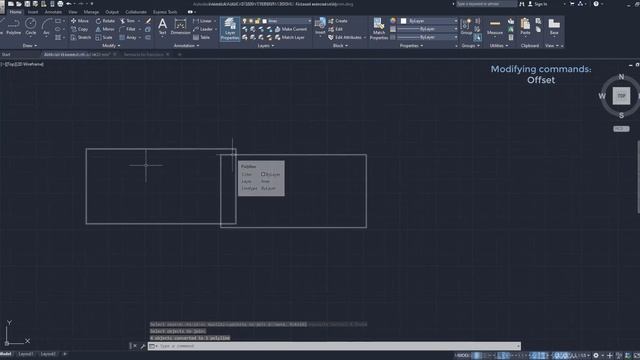
Task: Open the Express Tools ribbon tab
Action: click(165, 12)
